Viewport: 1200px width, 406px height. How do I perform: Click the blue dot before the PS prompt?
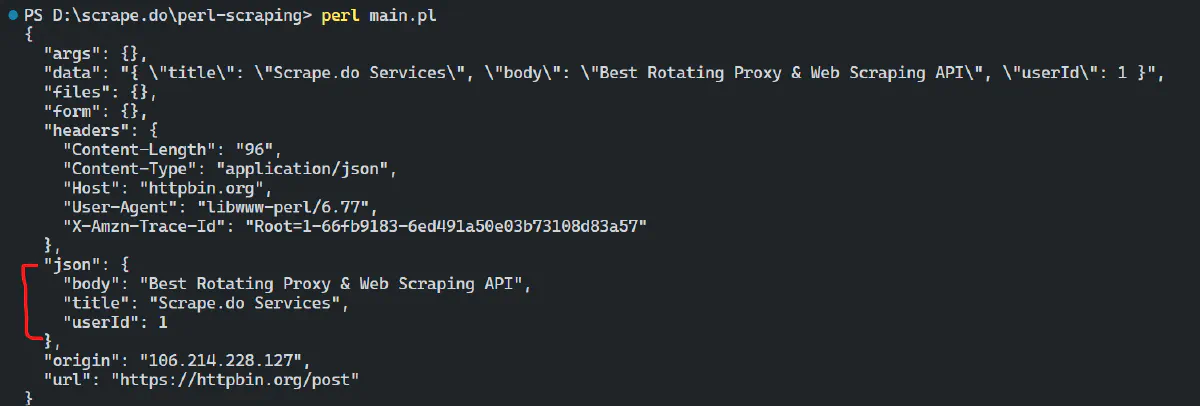pyautogui.click(x=11, y=18)
